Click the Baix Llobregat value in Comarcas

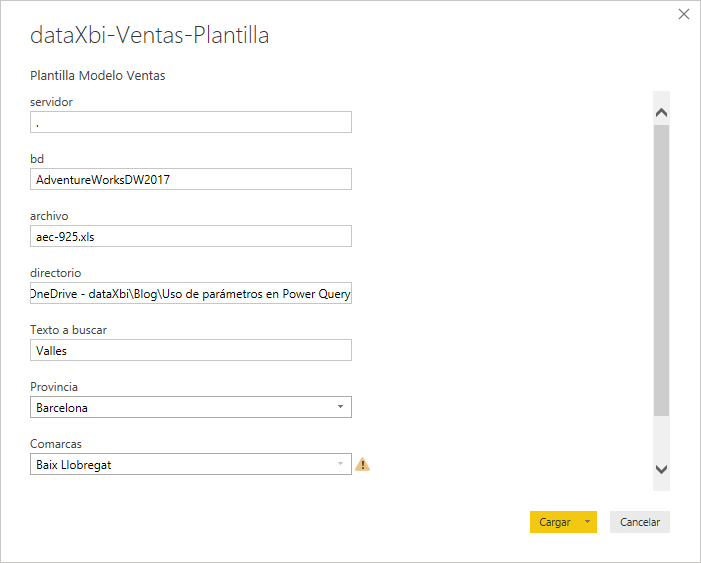click(x=73, y=465)
